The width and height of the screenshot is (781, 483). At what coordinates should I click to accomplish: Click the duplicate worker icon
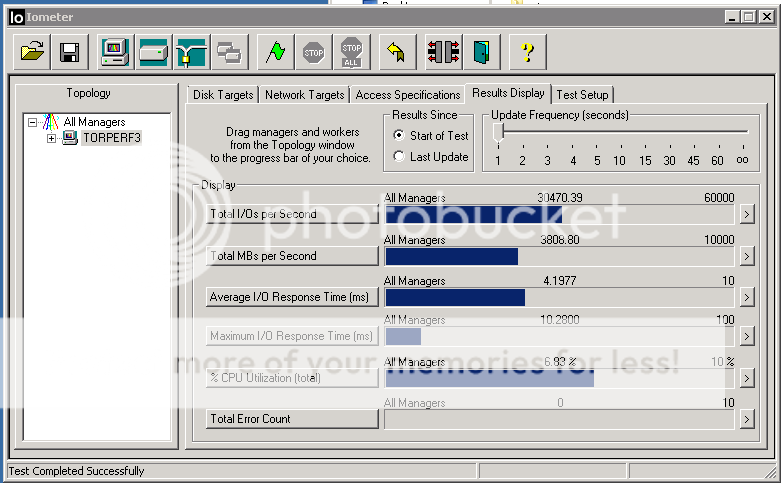[229, 52]
